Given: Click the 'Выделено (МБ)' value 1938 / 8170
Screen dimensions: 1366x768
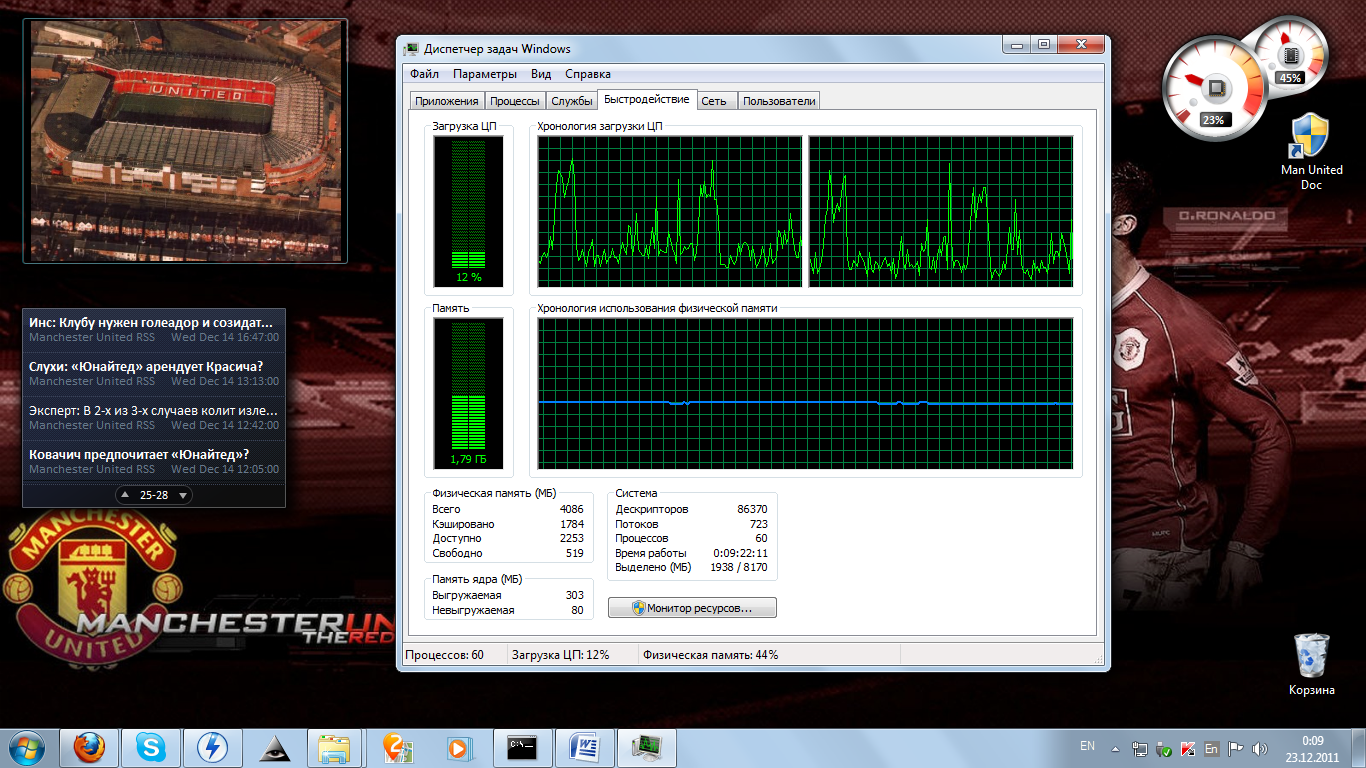Looking at the screenshot, I should click(x=739, y=567).
